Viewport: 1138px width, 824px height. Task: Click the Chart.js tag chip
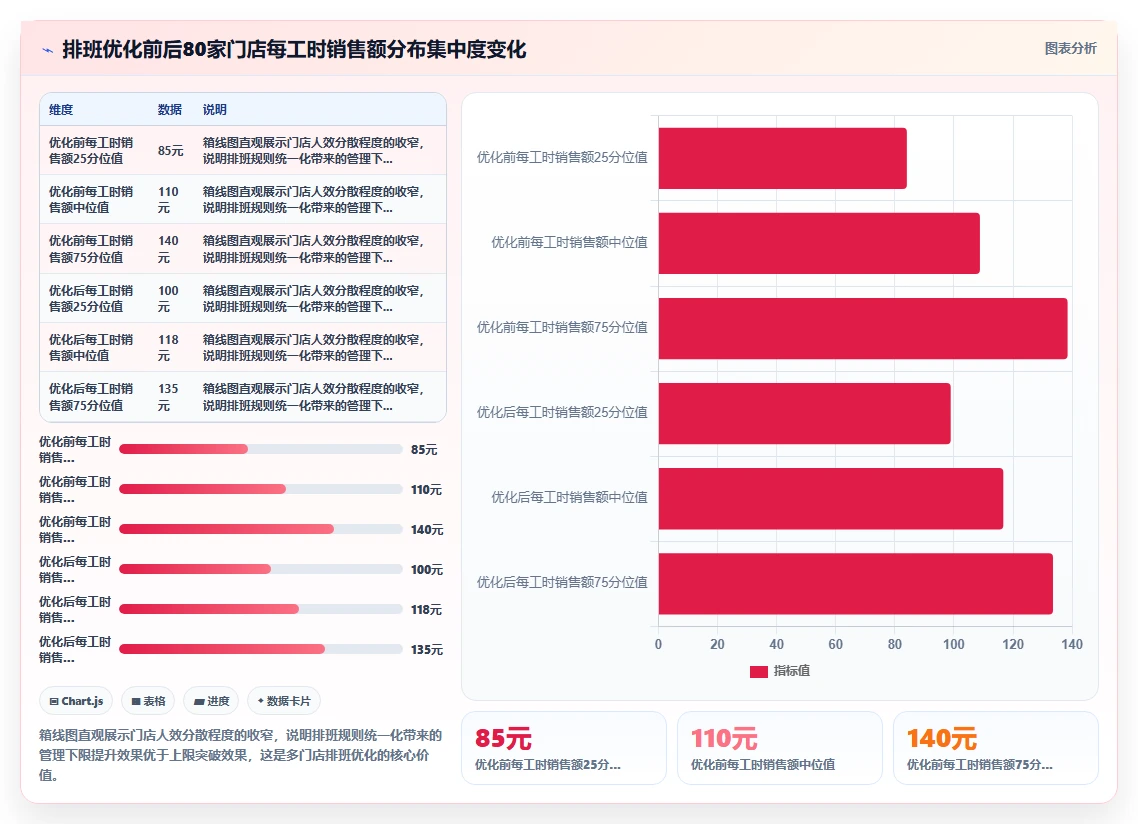(76, 701)
